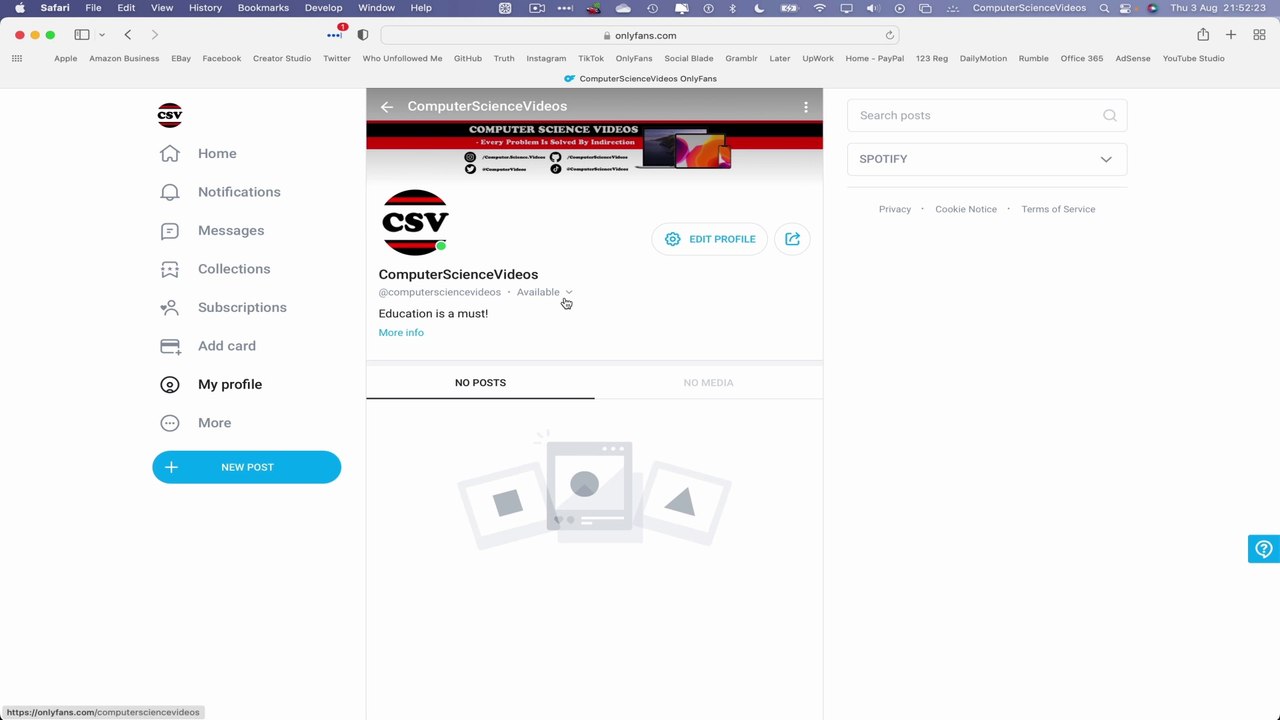This screenshot has height=720, width=1280.
Task: Toggle the Safari sidebar button
Action: pyautogui.click(x=82, y=35)
